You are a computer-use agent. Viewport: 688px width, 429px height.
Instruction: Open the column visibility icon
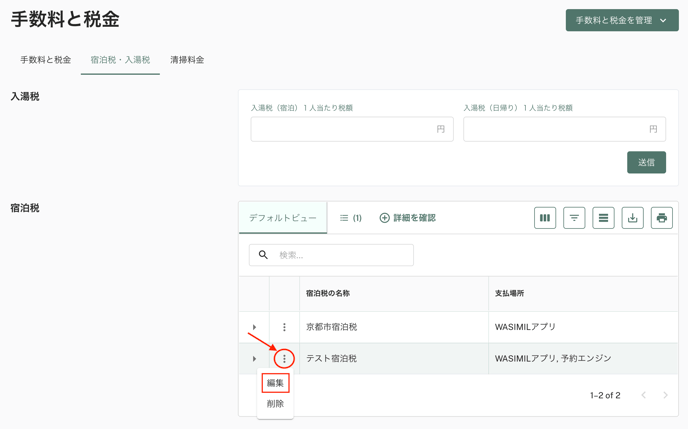click(x=545, y=218)
